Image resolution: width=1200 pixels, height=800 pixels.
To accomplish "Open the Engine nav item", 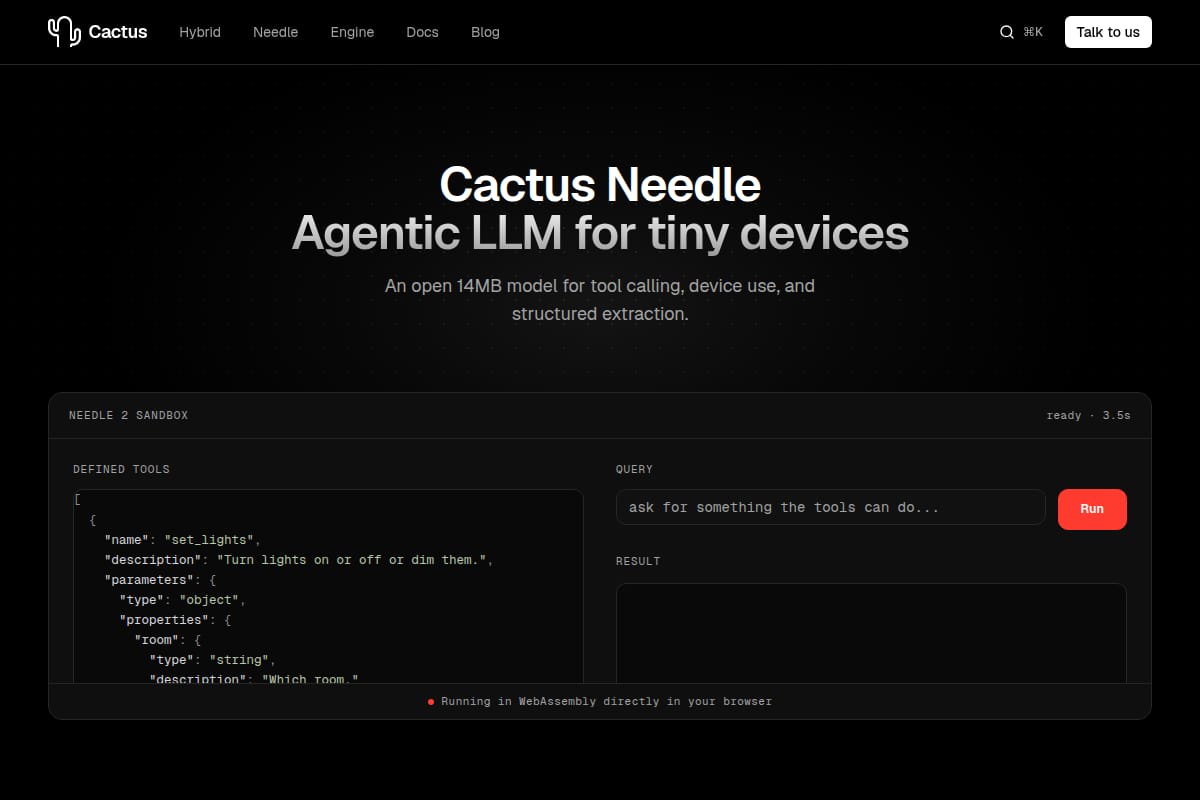I will click(x=352, y=32).
